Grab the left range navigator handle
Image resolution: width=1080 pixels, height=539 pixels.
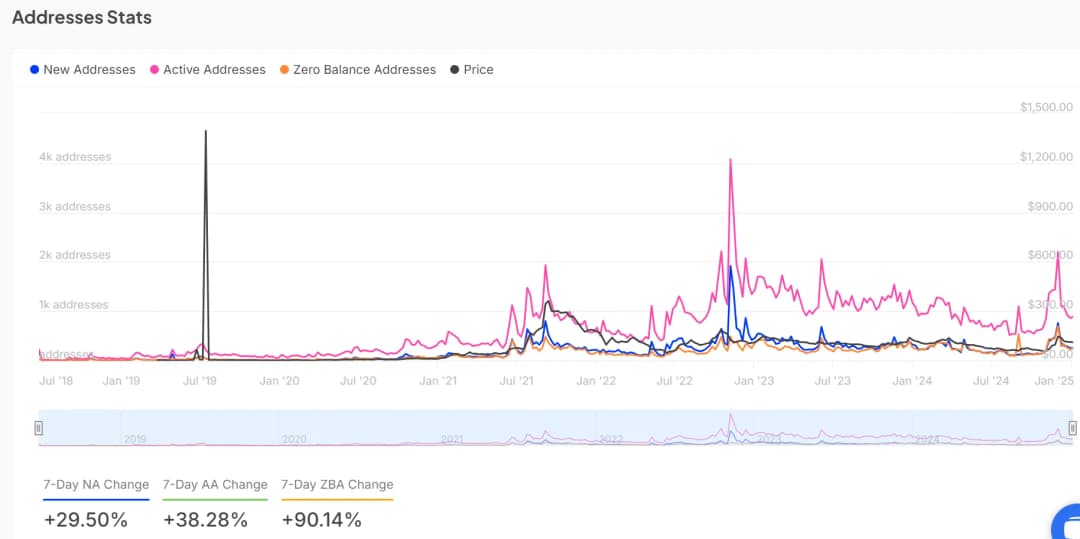tap(39, 428)
